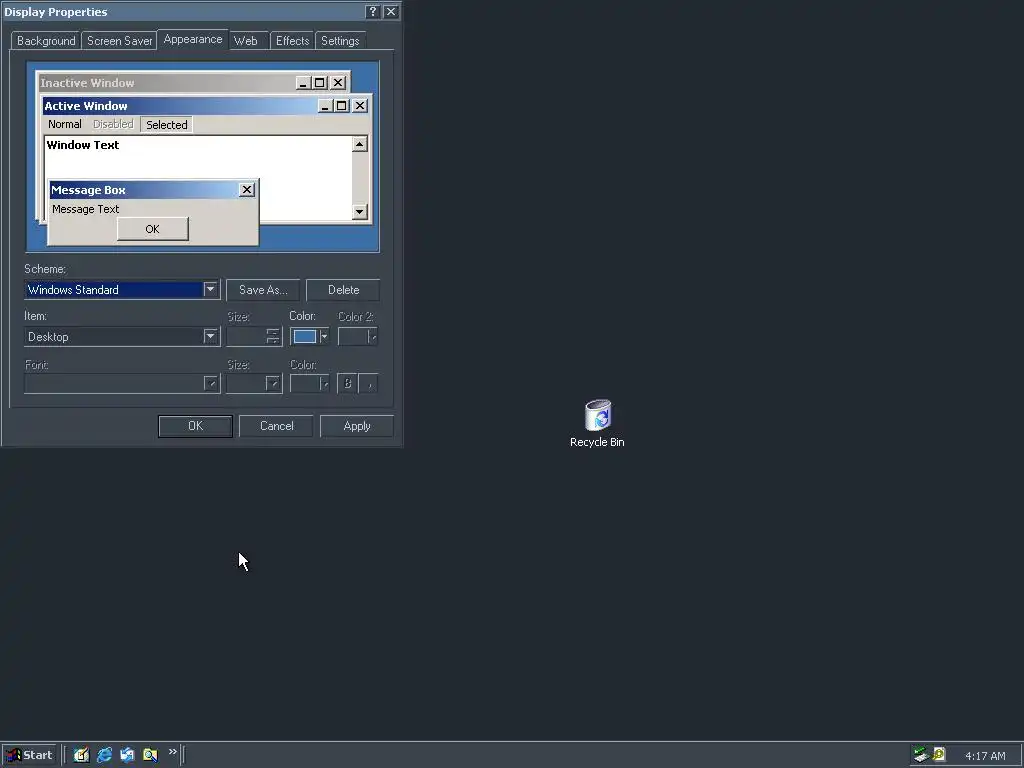Click the preview scrollbar down arrow
This screenshot has height=768, width=1024.
tap(360, 212)
